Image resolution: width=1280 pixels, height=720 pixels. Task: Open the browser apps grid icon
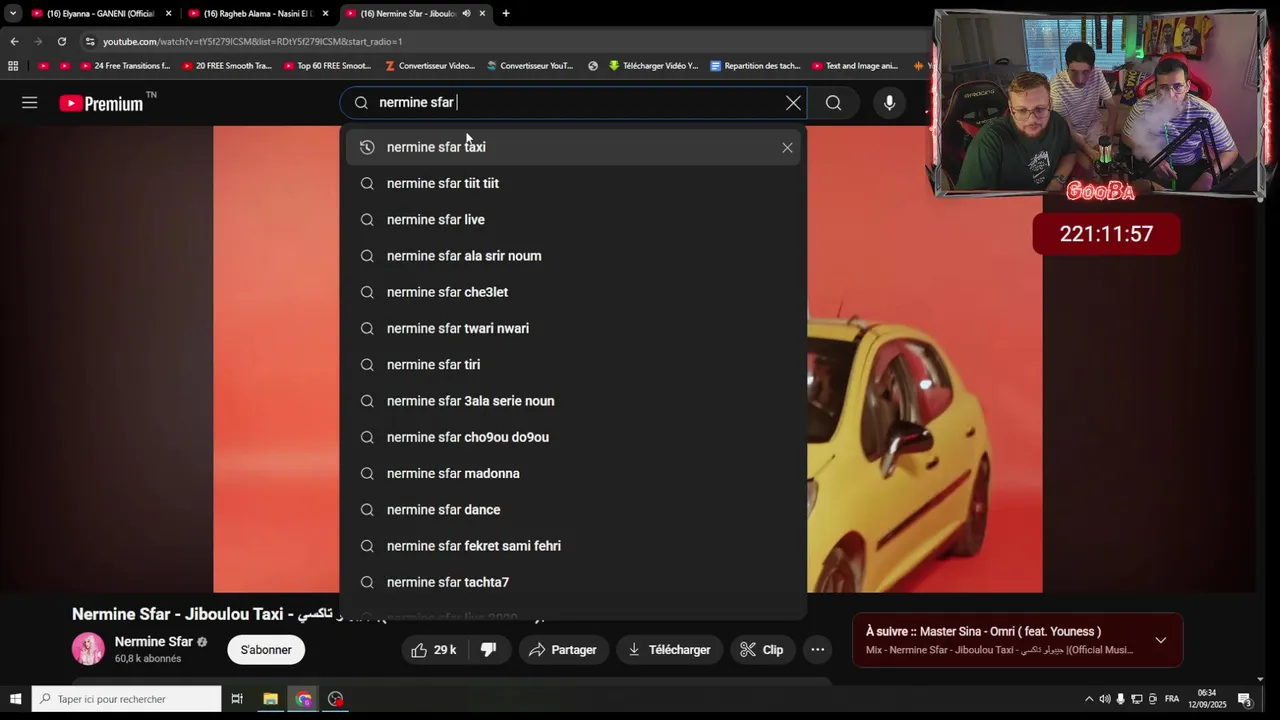13,66
